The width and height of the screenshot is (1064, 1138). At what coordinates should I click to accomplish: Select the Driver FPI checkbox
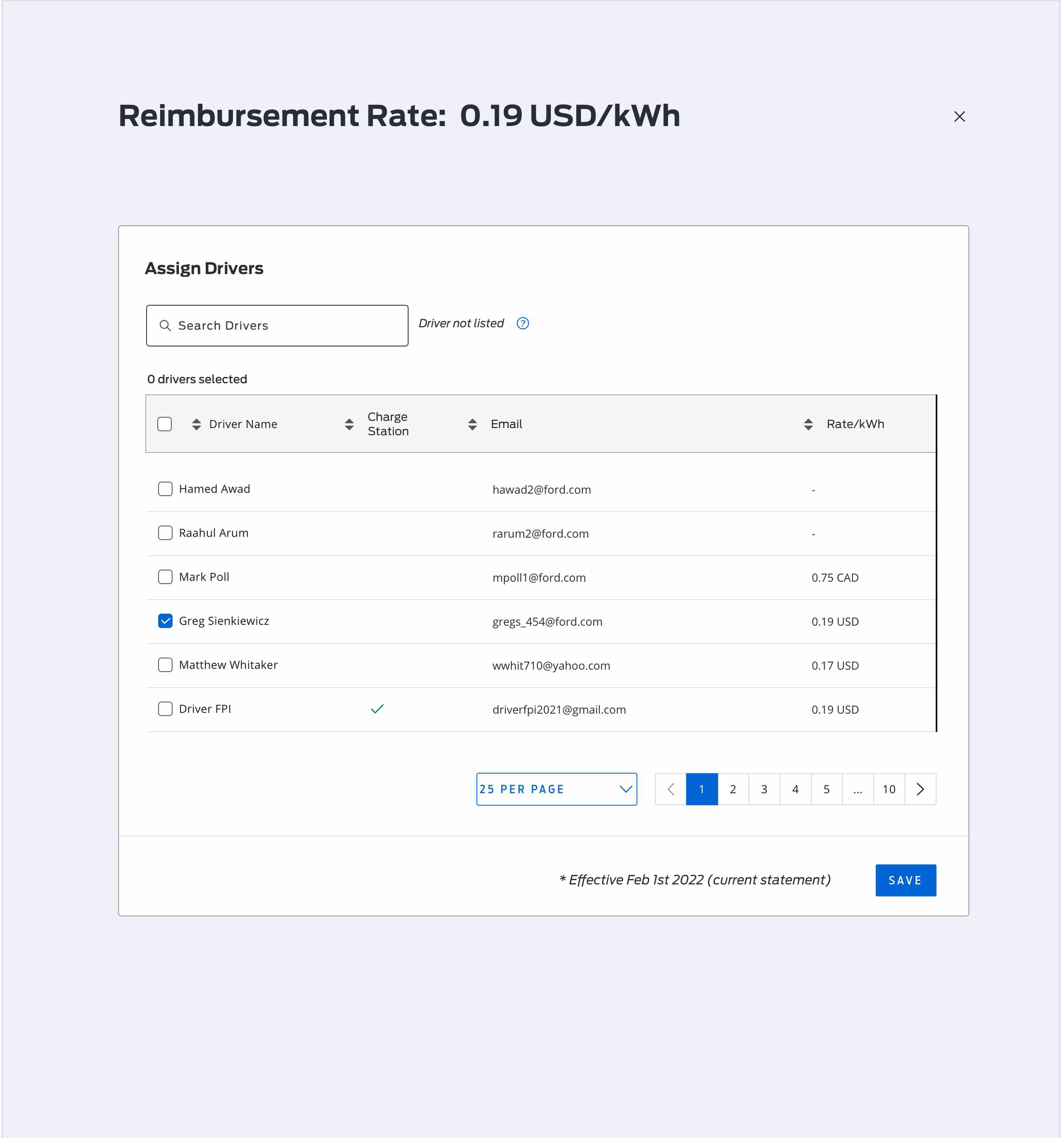pyautogui.click(x=165, y=709)
